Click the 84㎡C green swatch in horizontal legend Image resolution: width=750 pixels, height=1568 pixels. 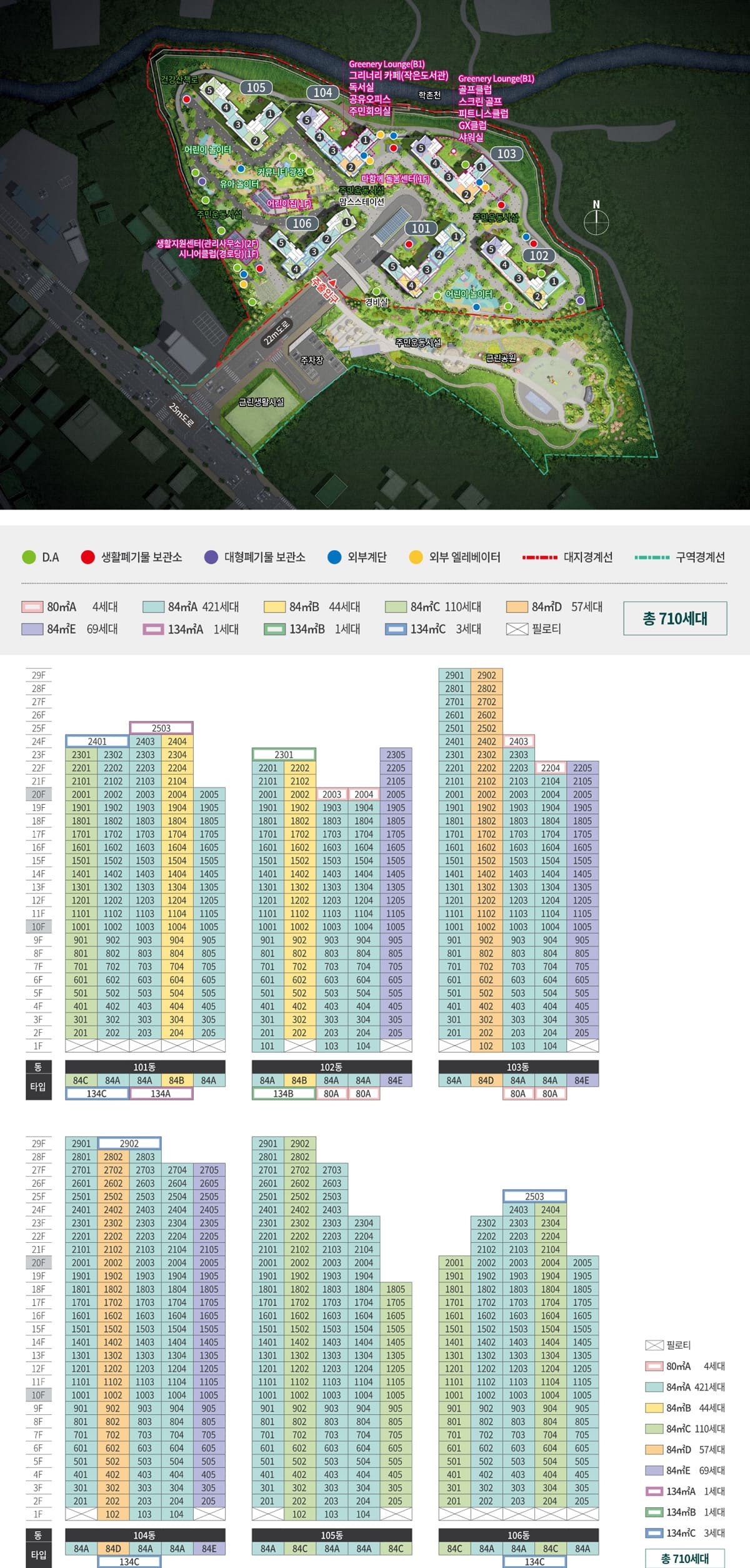(x=396, y=606)
